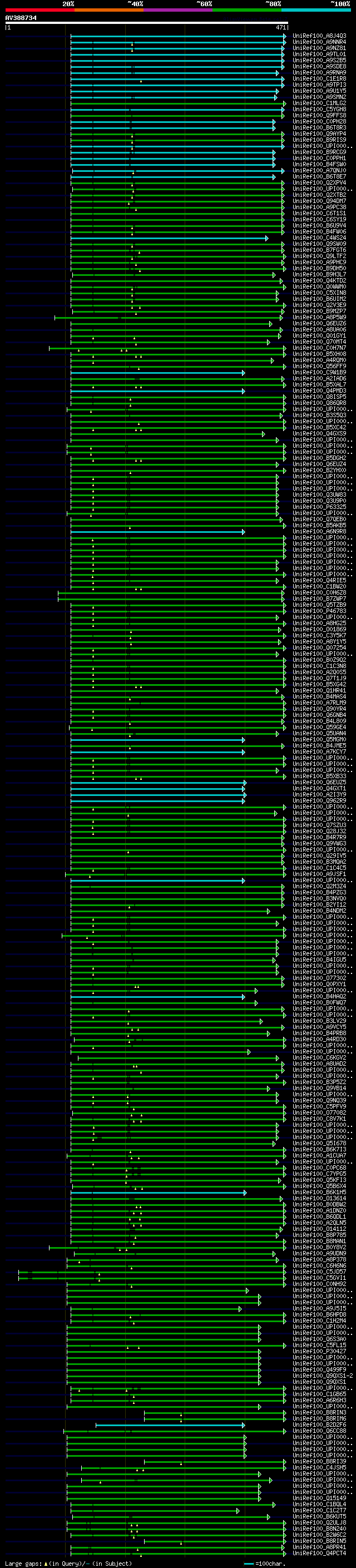This screenshot has height=1568, width=356.
Task: Click the green ~80% identity legend segment
Action: click(247, 10)
